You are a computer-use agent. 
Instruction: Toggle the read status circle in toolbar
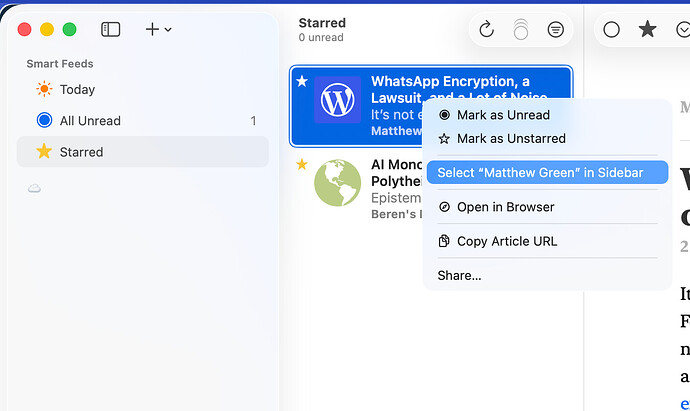(612, 30)
